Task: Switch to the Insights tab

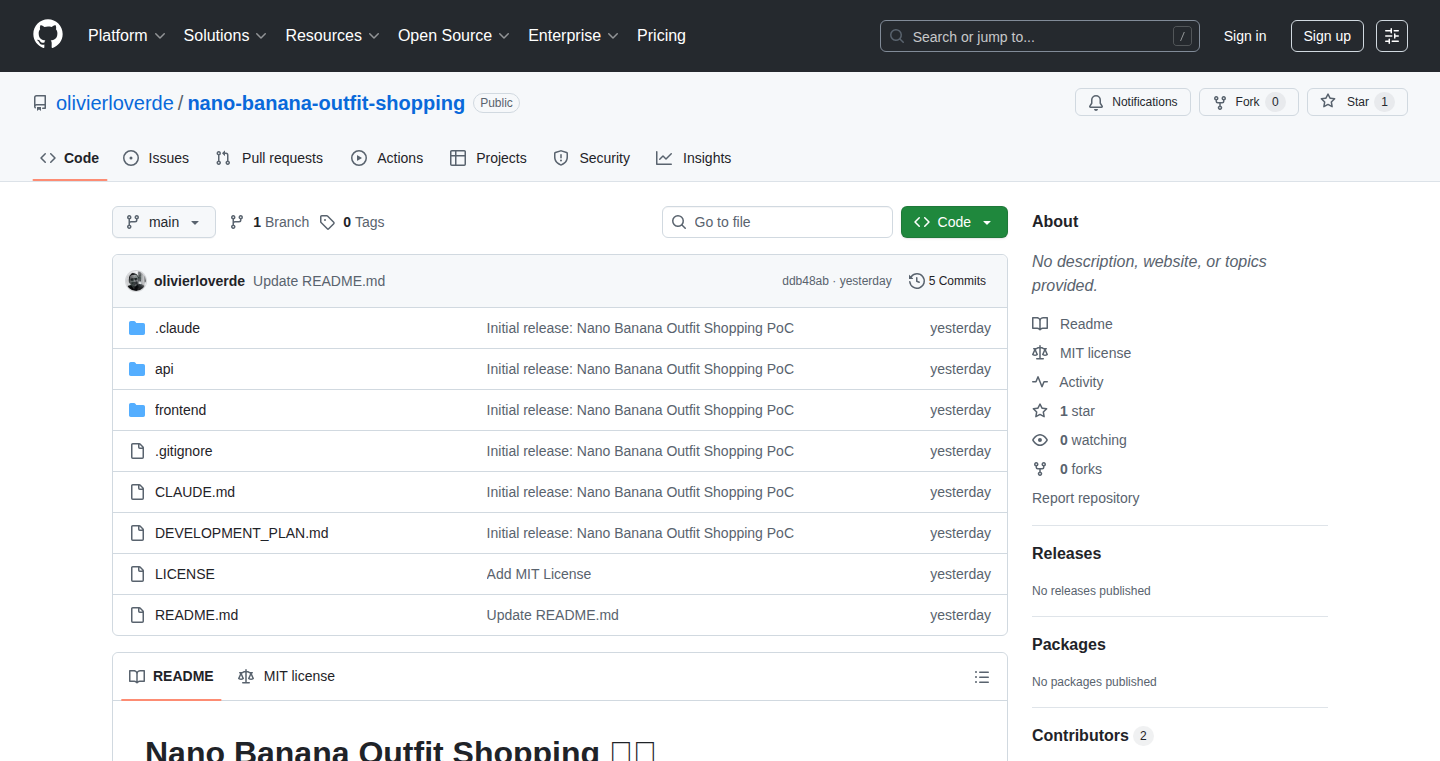Action: pos(694,158)
